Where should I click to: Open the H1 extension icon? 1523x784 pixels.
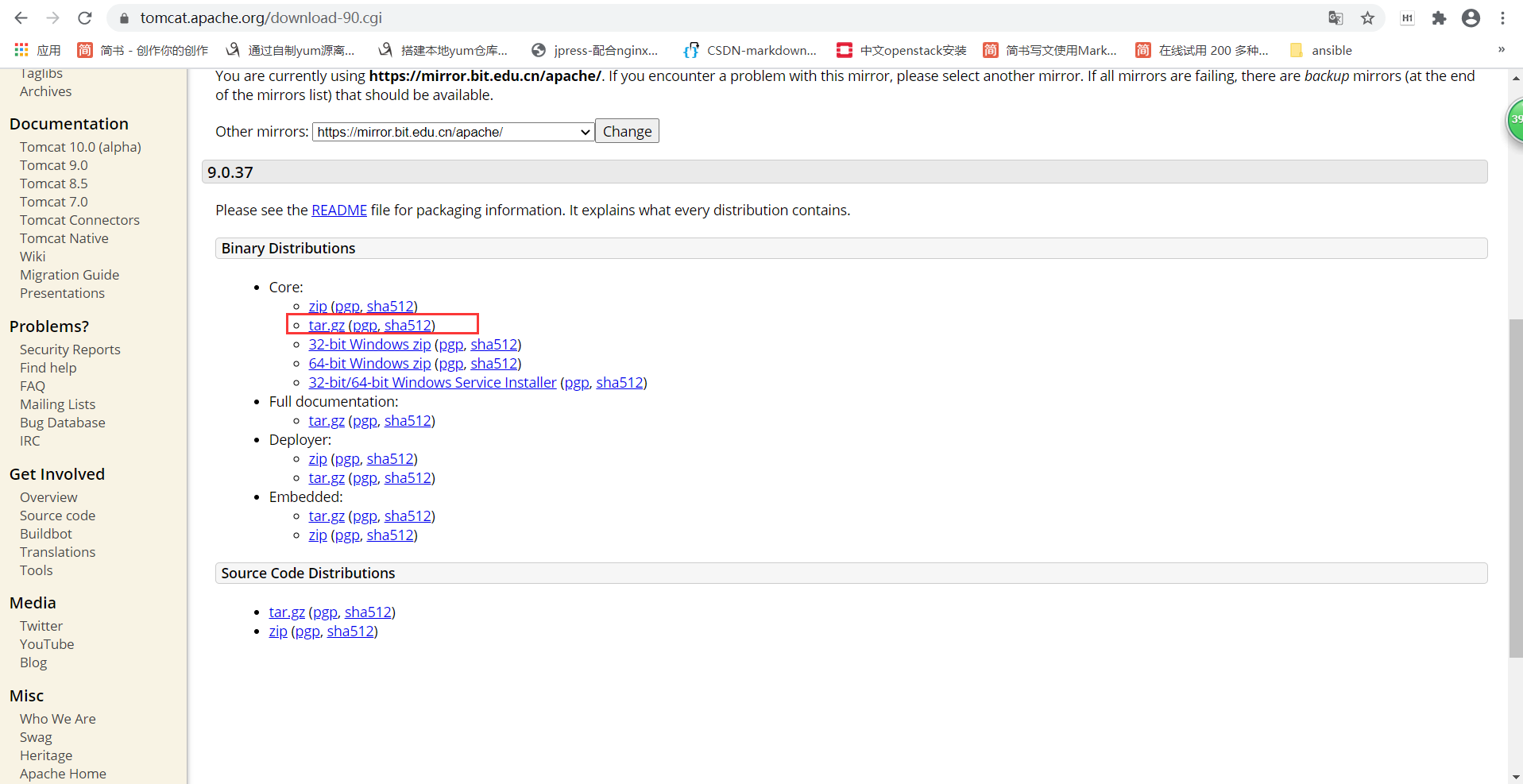(1407, 17)
